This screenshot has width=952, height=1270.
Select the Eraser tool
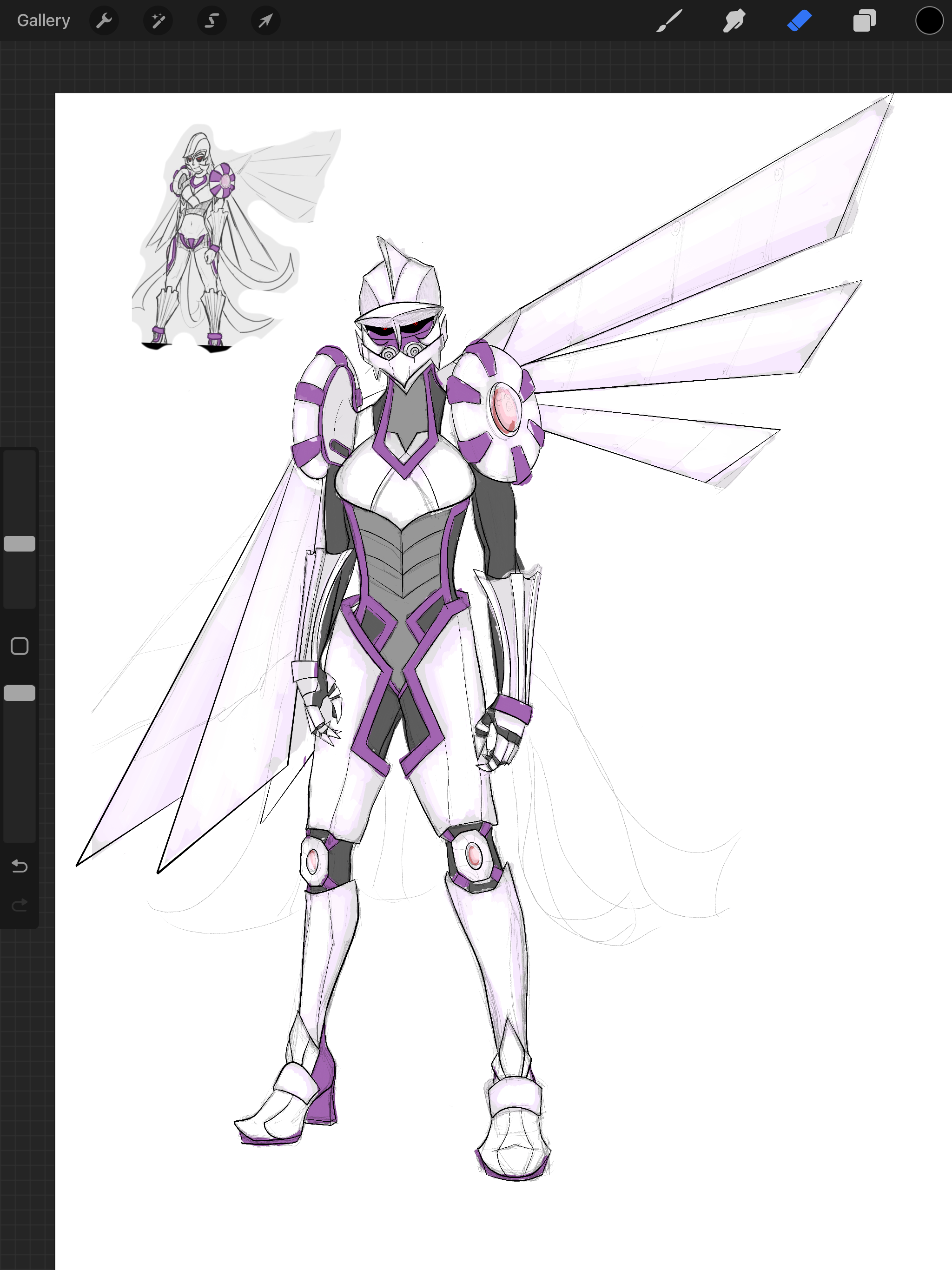tap(799, 21)
